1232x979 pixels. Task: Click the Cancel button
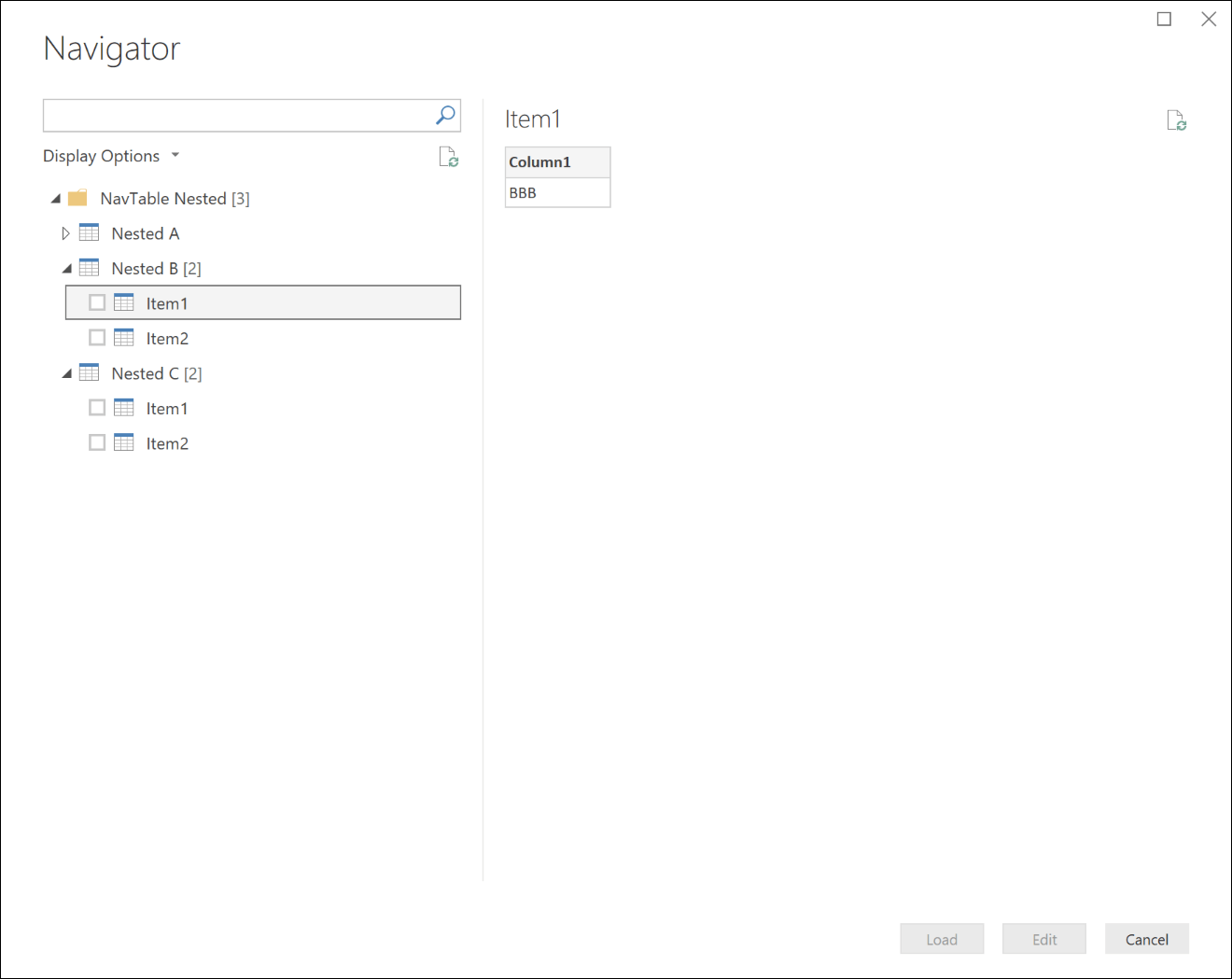1146,939
